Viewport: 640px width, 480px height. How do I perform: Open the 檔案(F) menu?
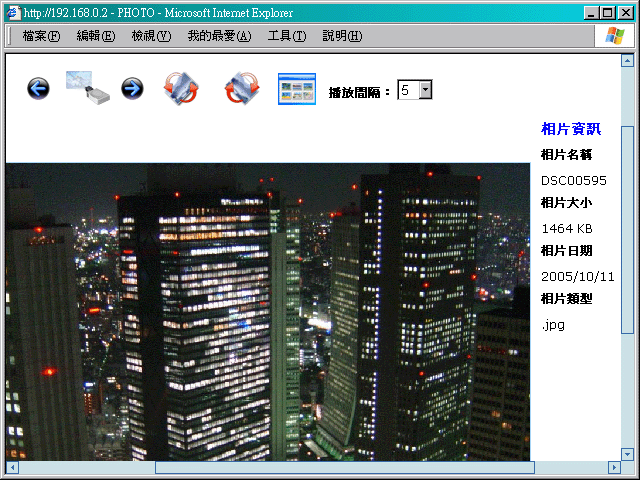click(41, 36)
